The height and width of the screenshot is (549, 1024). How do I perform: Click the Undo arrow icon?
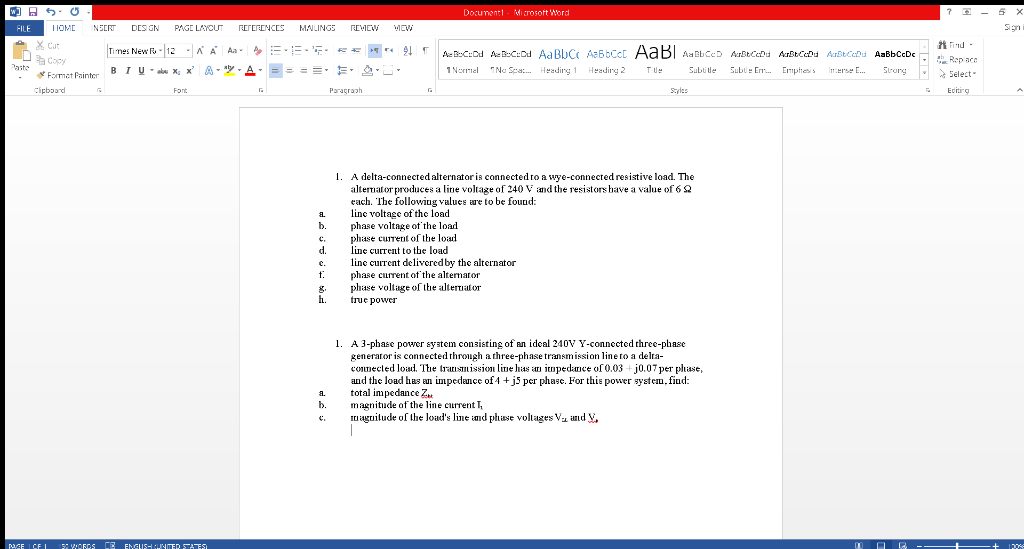click(x=51, y=12)
